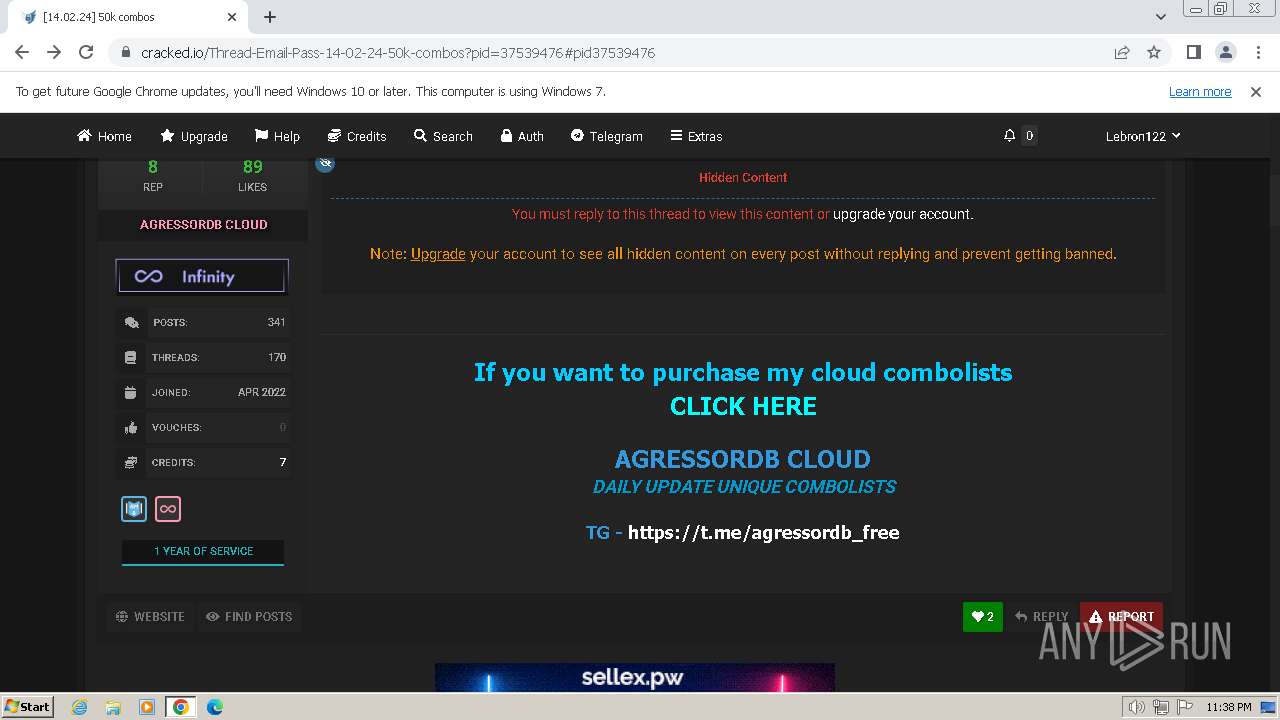Click the threads count icon

click(x=130, y=357)
